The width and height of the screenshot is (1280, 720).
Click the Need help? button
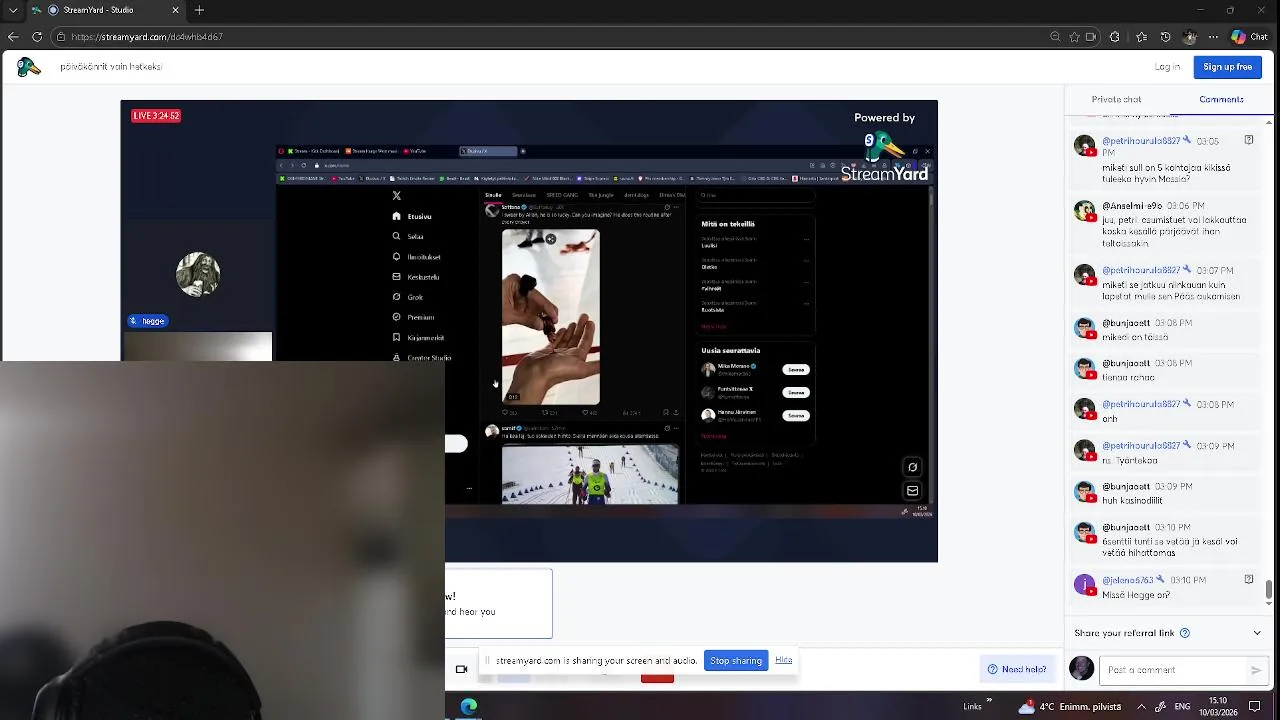(x=1017, y=670)
